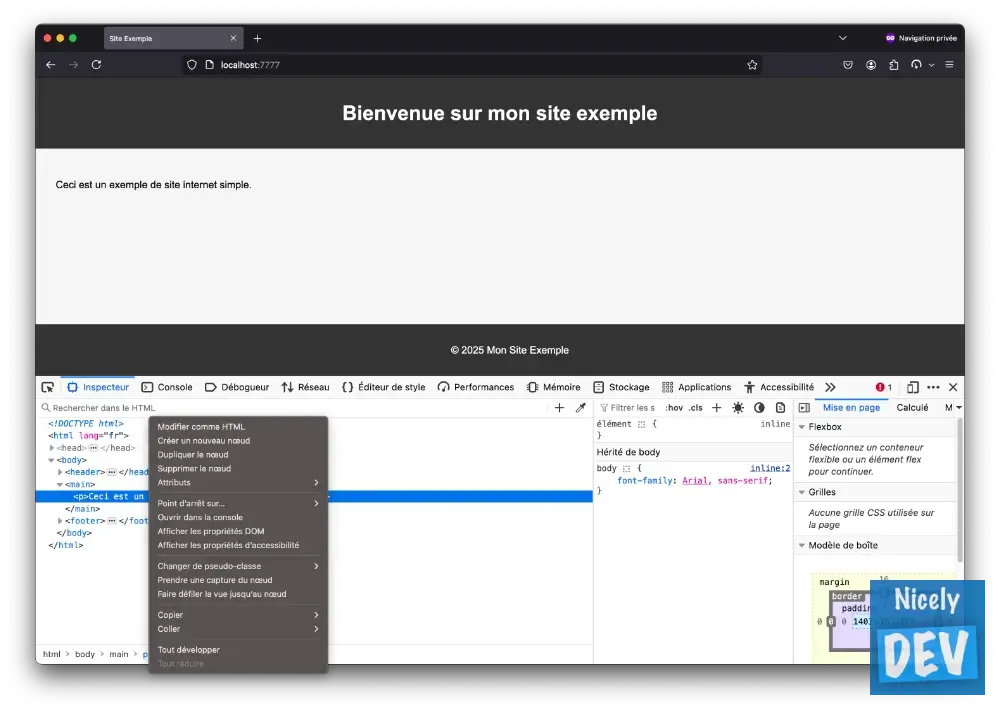Switch to the Mise en page tab
Image resolution: width=1000 pixels, height=711 pixels.
(851, 407)
